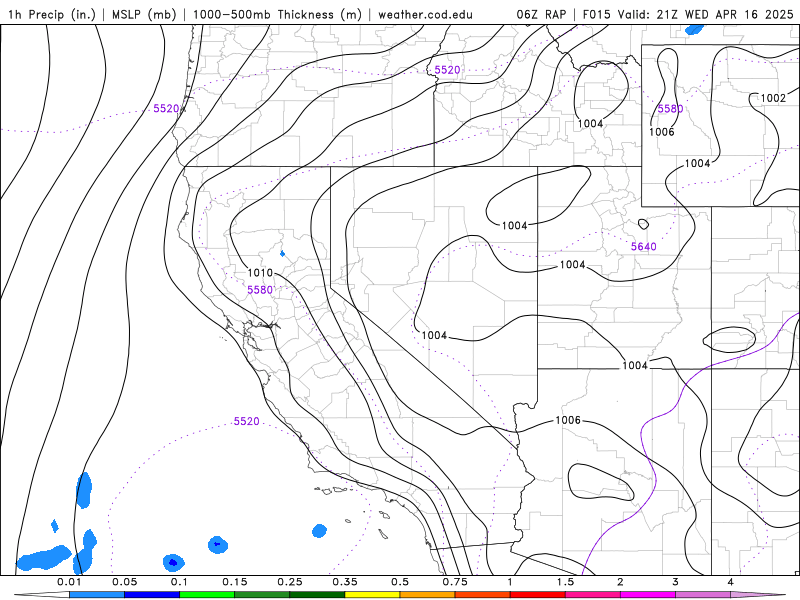
Task: Click the 0.25 legend value
Action: [290, 582]
